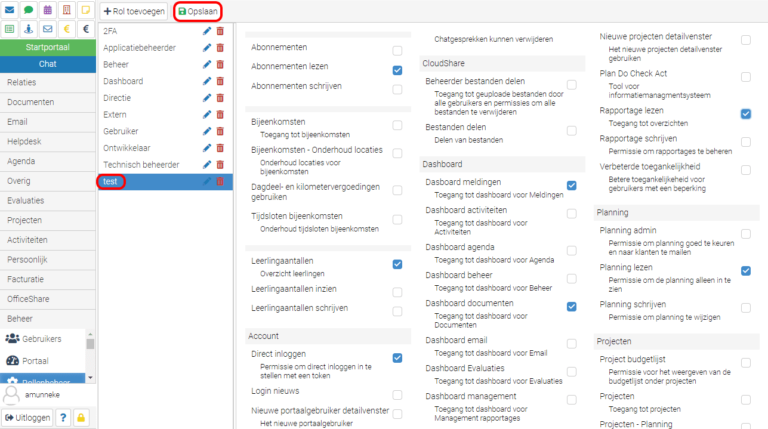Click the yellow padlock icon

(x=81, y=417)
